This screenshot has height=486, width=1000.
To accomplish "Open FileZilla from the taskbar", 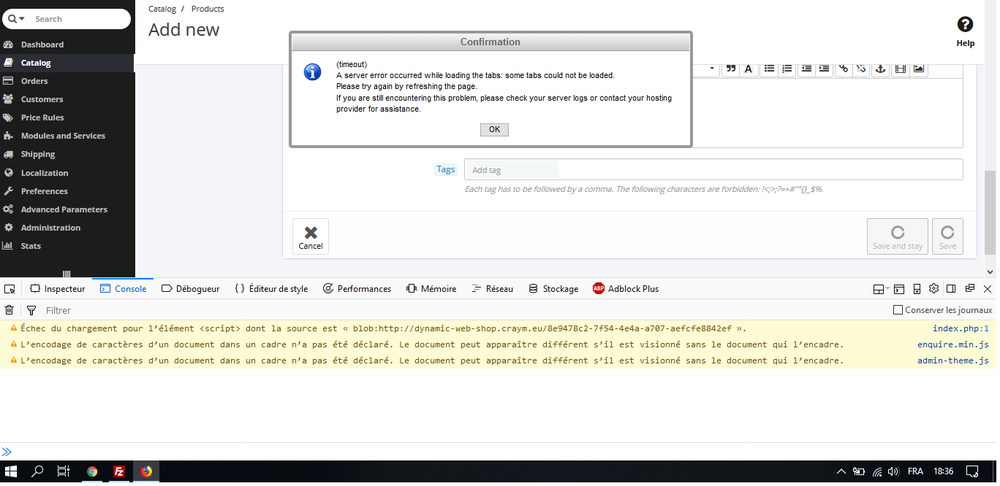I will coord(119,472).
